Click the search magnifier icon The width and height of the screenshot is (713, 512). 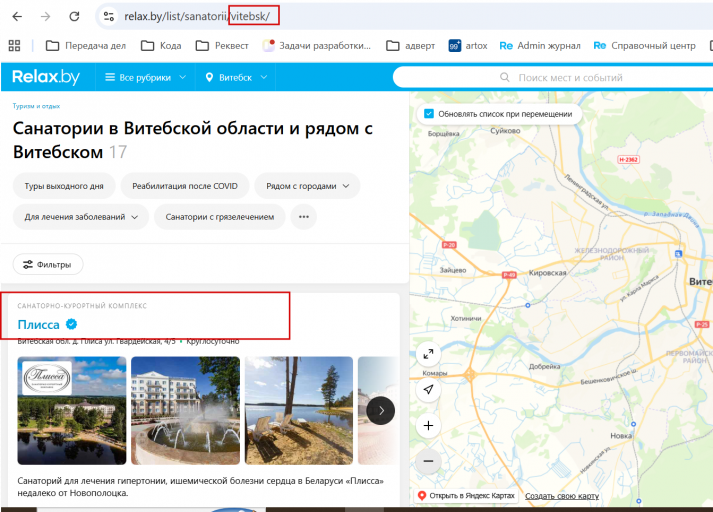505,77
